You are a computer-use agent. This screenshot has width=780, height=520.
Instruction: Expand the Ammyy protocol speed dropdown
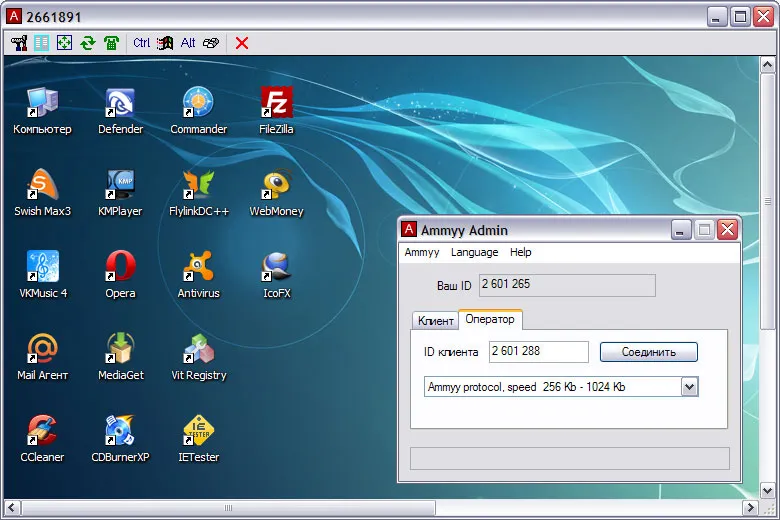click(689, 387)
